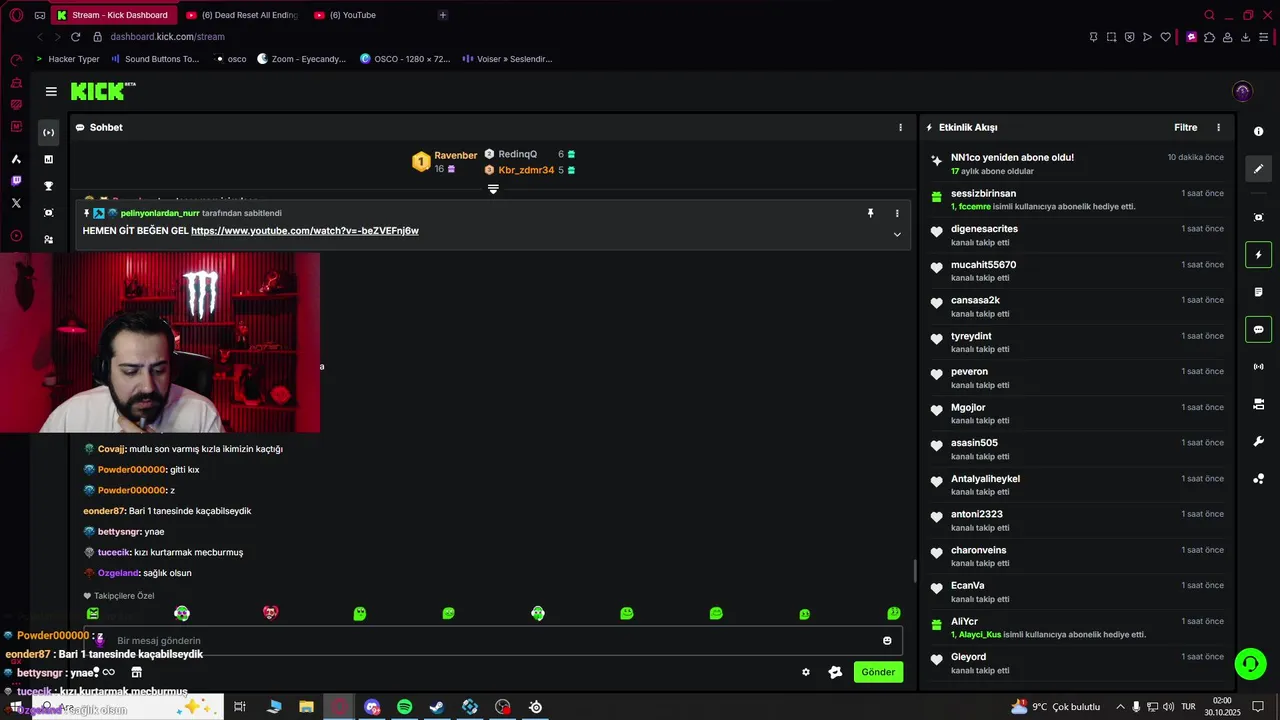This screenshot has width=1280, height=720.
Task: Open the broadcast signal icon in right rail
Action: click(x=1258, y=367)
